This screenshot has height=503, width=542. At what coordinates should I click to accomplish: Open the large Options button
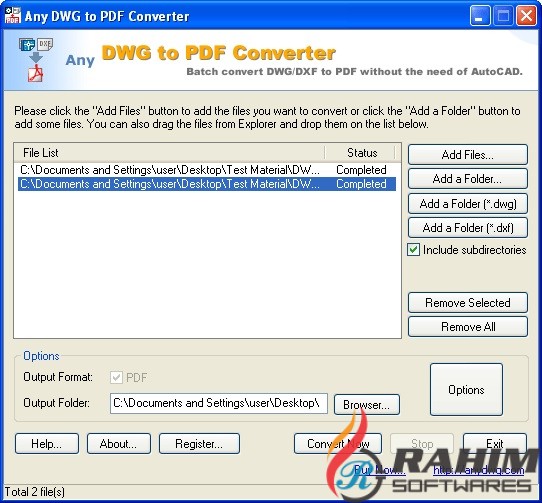pos(466,389)
